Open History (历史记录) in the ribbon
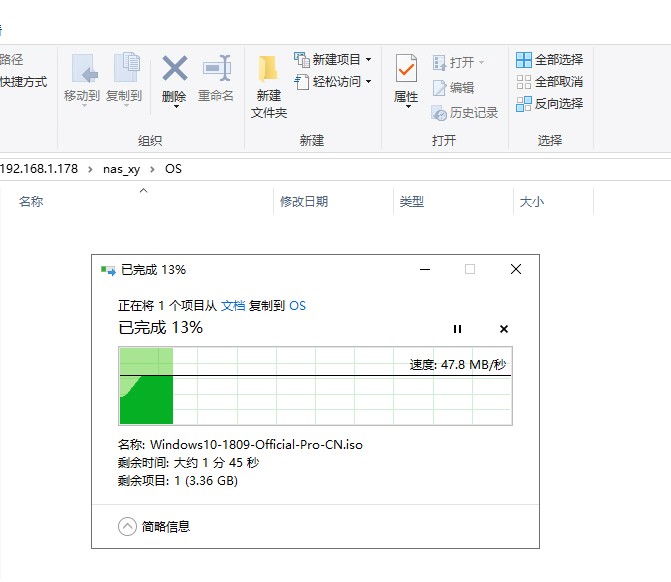This screenshot has width=671, height=582. pos(465,113)
